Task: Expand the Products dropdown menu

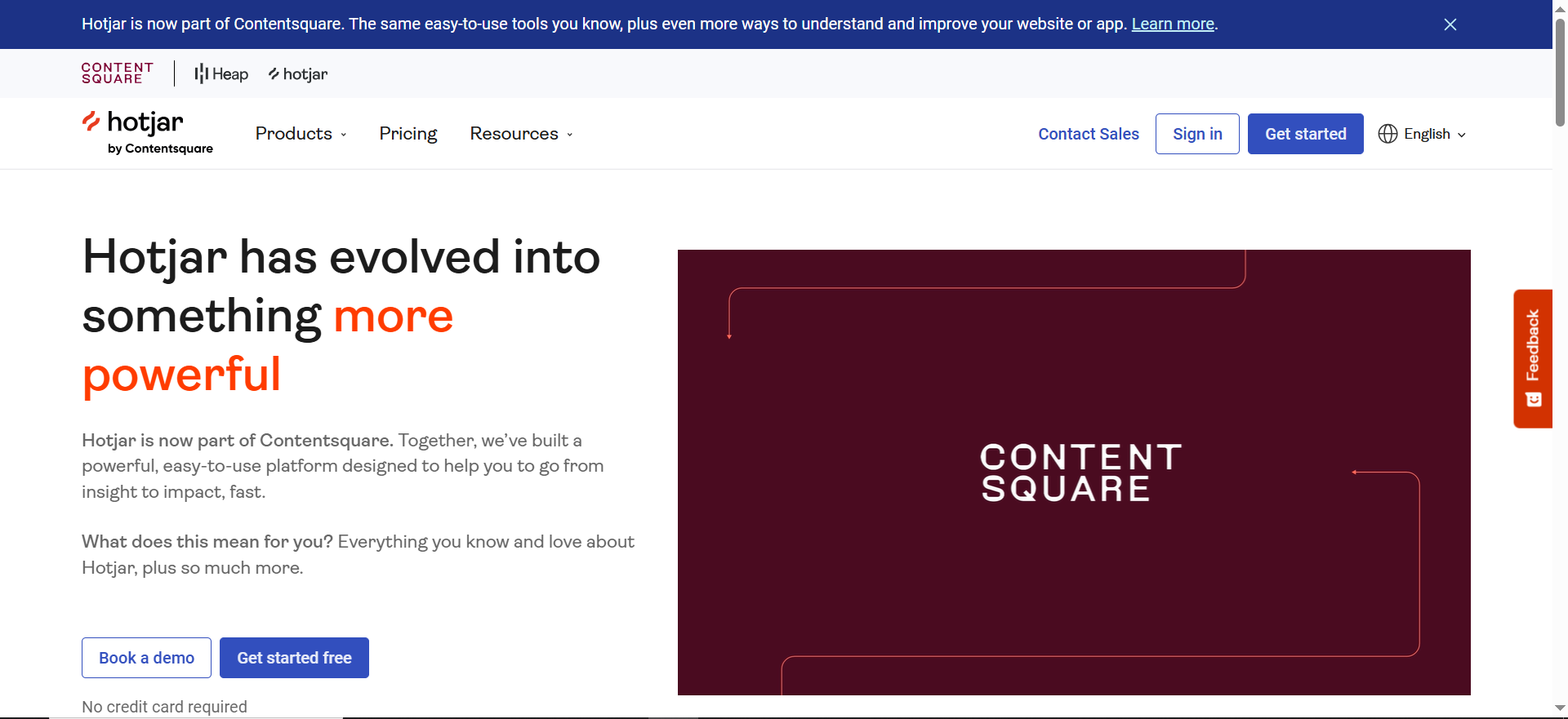Action: tap(301, 134)
